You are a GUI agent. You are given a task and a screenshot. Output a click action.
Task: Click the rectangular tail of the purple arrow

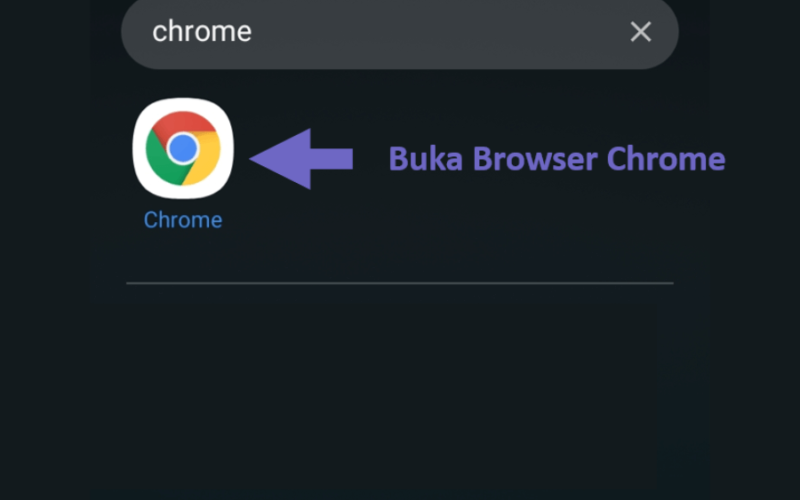332,159
